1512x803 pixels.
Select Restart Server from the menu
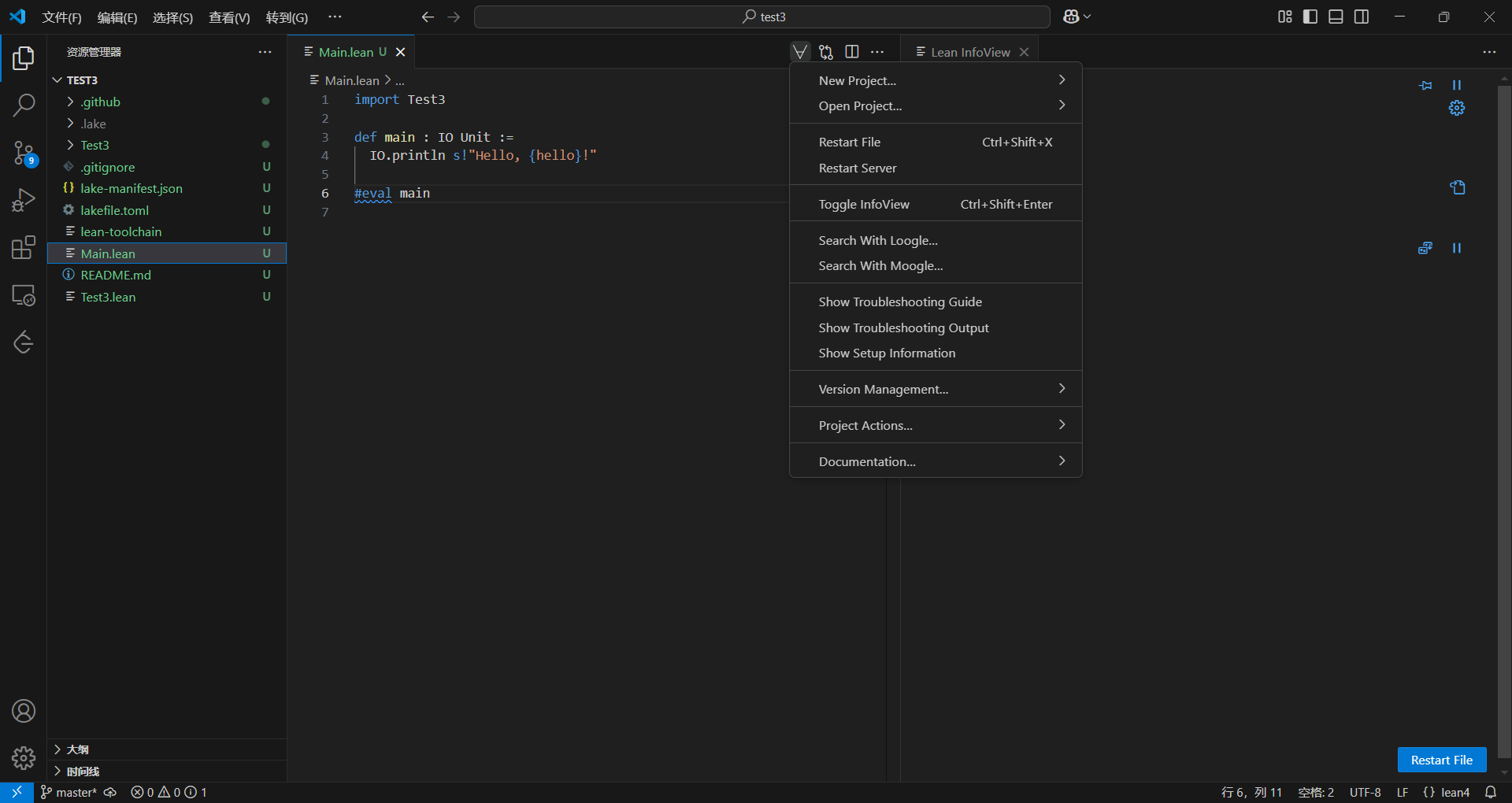[858, 168]
